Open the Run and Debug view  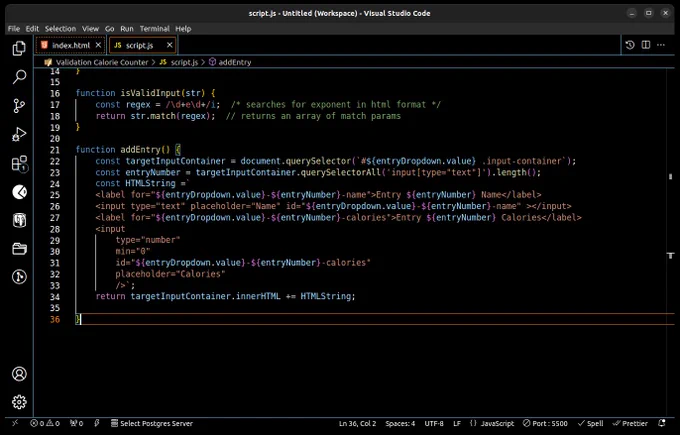pyautogui.click(x=19, y=134)
